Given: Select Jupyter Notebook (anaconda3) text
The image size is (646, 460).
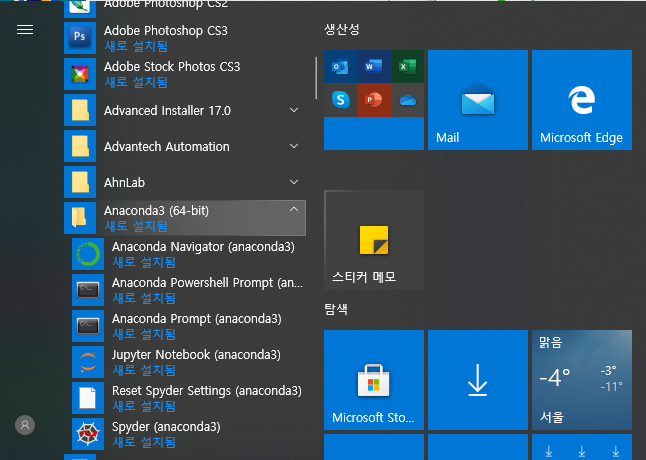Looking at the screenshot, I should [196, 355].
